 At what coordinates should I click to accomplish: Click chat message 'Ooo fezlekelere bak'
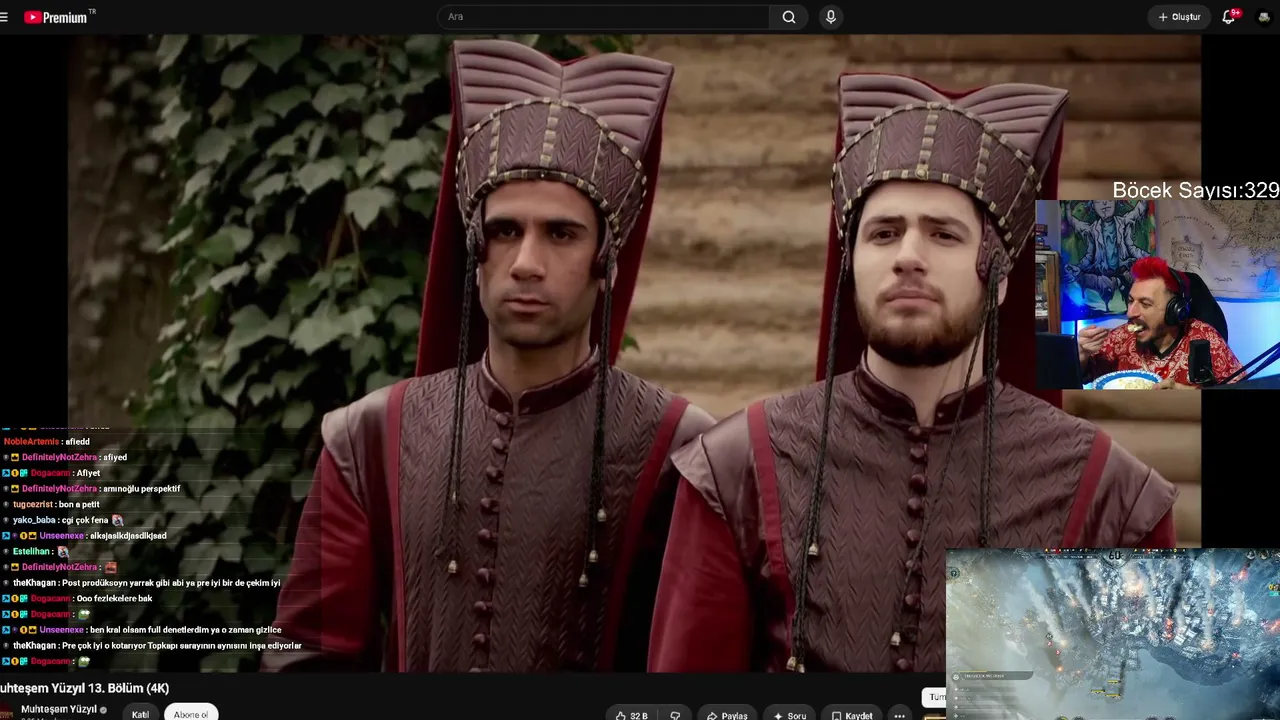point(114,598)
